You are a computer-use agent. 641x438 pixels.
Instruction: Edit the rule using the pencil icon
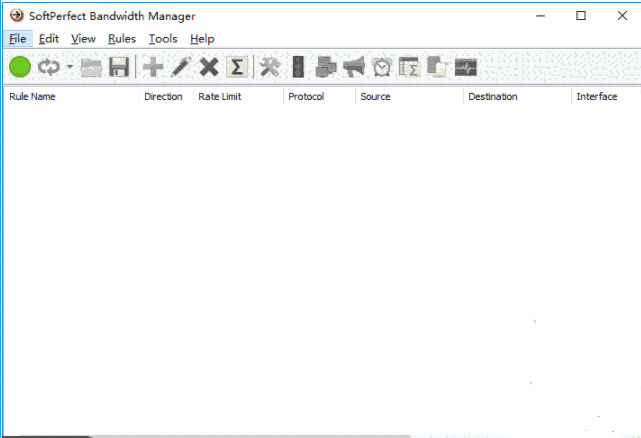181,67
